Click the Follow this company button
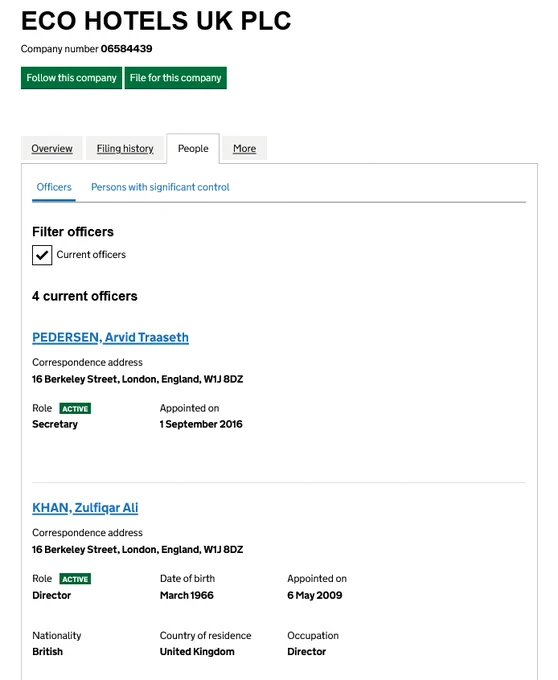 point(72,78)
